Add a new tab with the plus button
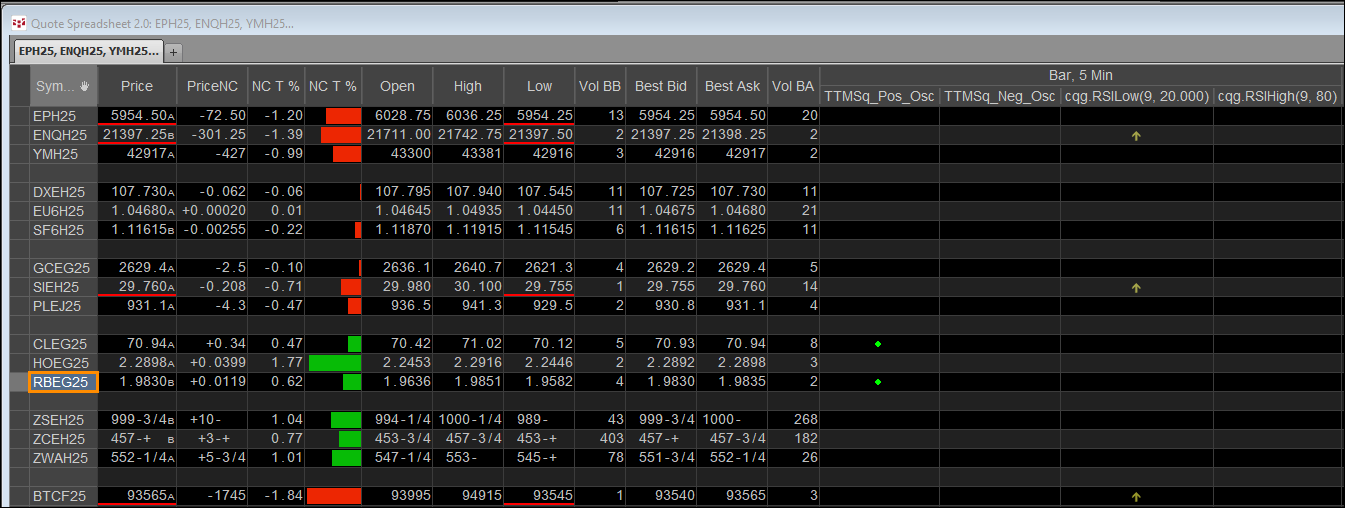Screen dimensions: 1345x508 173,51
